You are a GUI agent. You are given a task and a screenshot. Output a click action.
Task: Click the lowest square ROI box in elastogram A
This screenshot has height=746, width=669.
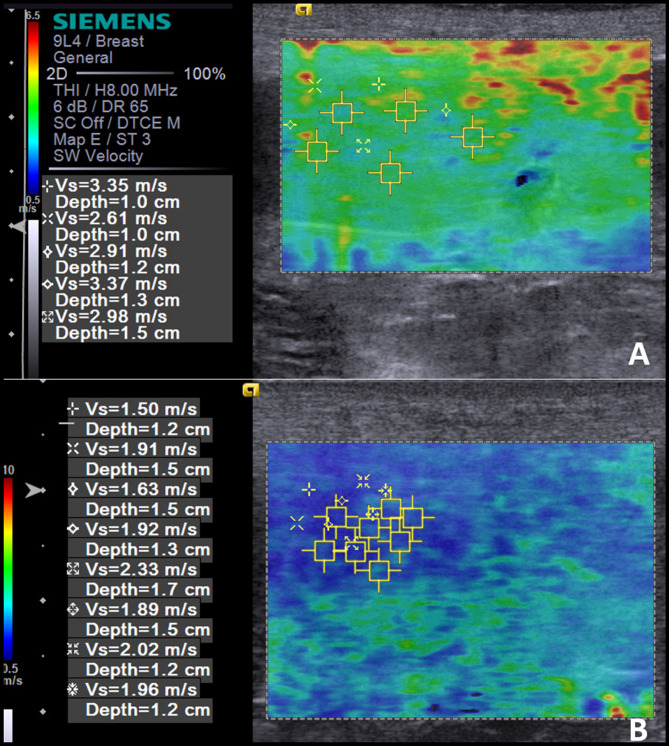pos(390,173)
